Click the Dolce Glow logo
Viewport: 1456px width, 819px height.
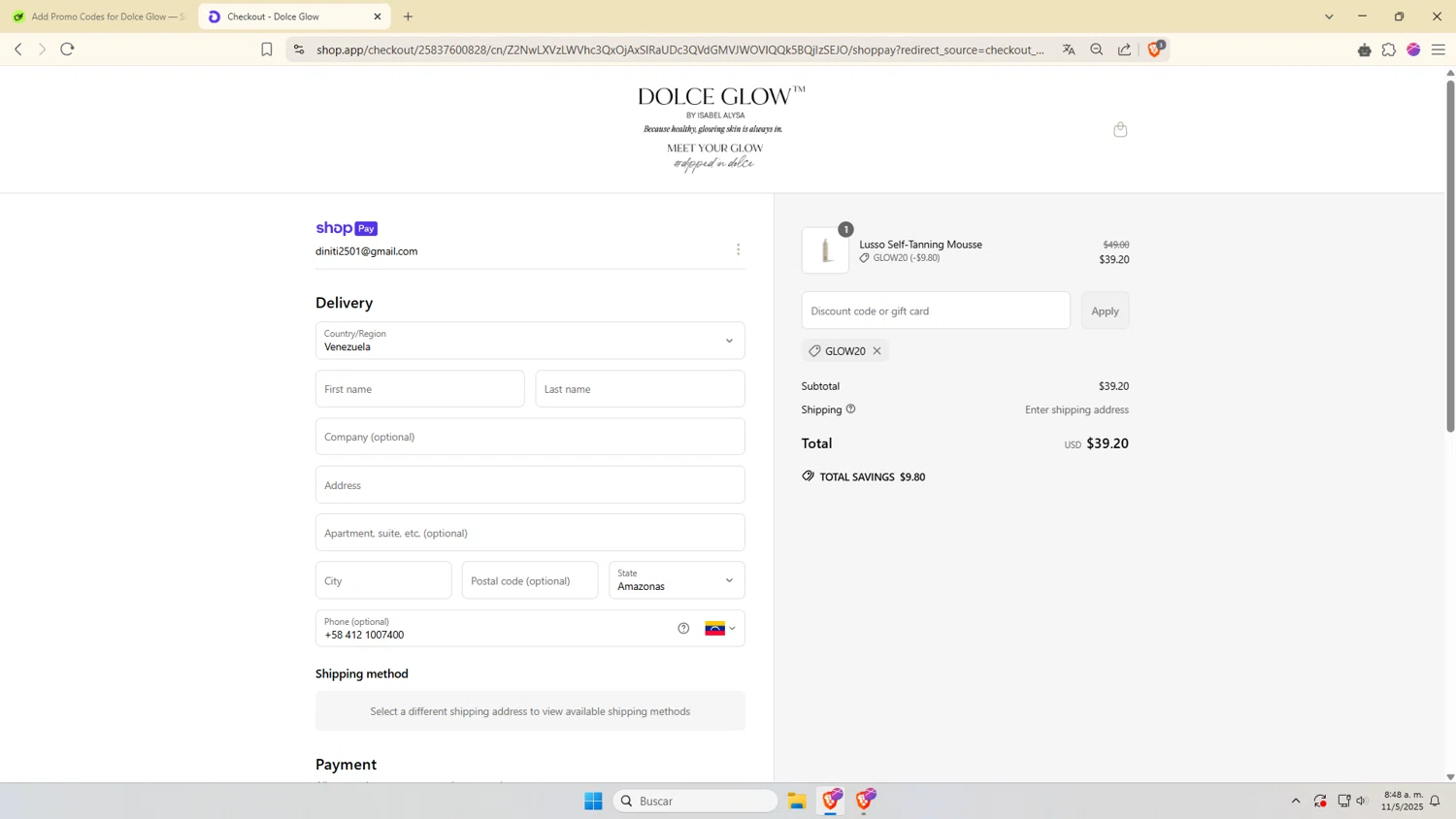click(x=721, y=129)
